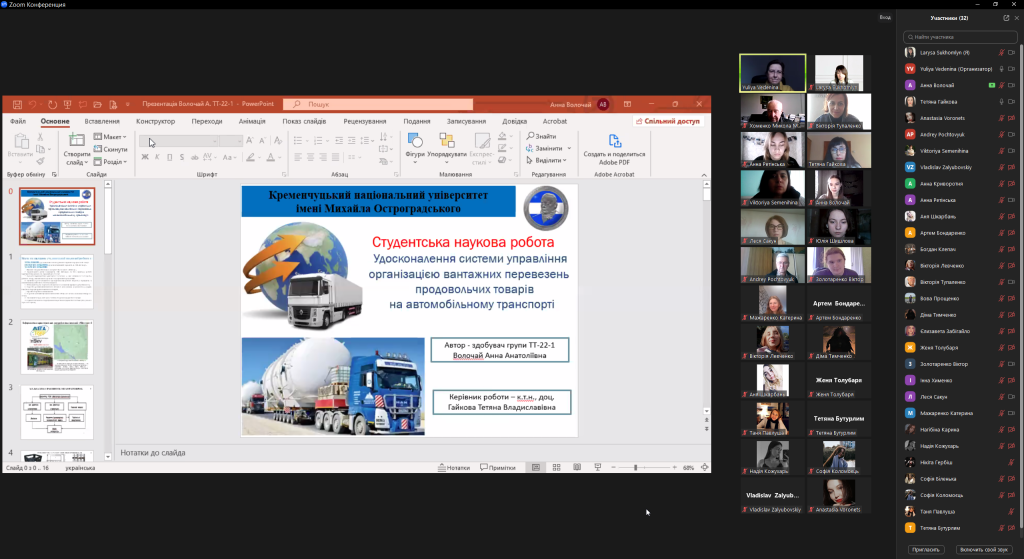Viewport: 1024px width, 559px height.
Task: Click the Включить свой звук unmute button
Action: click(984, 550)
